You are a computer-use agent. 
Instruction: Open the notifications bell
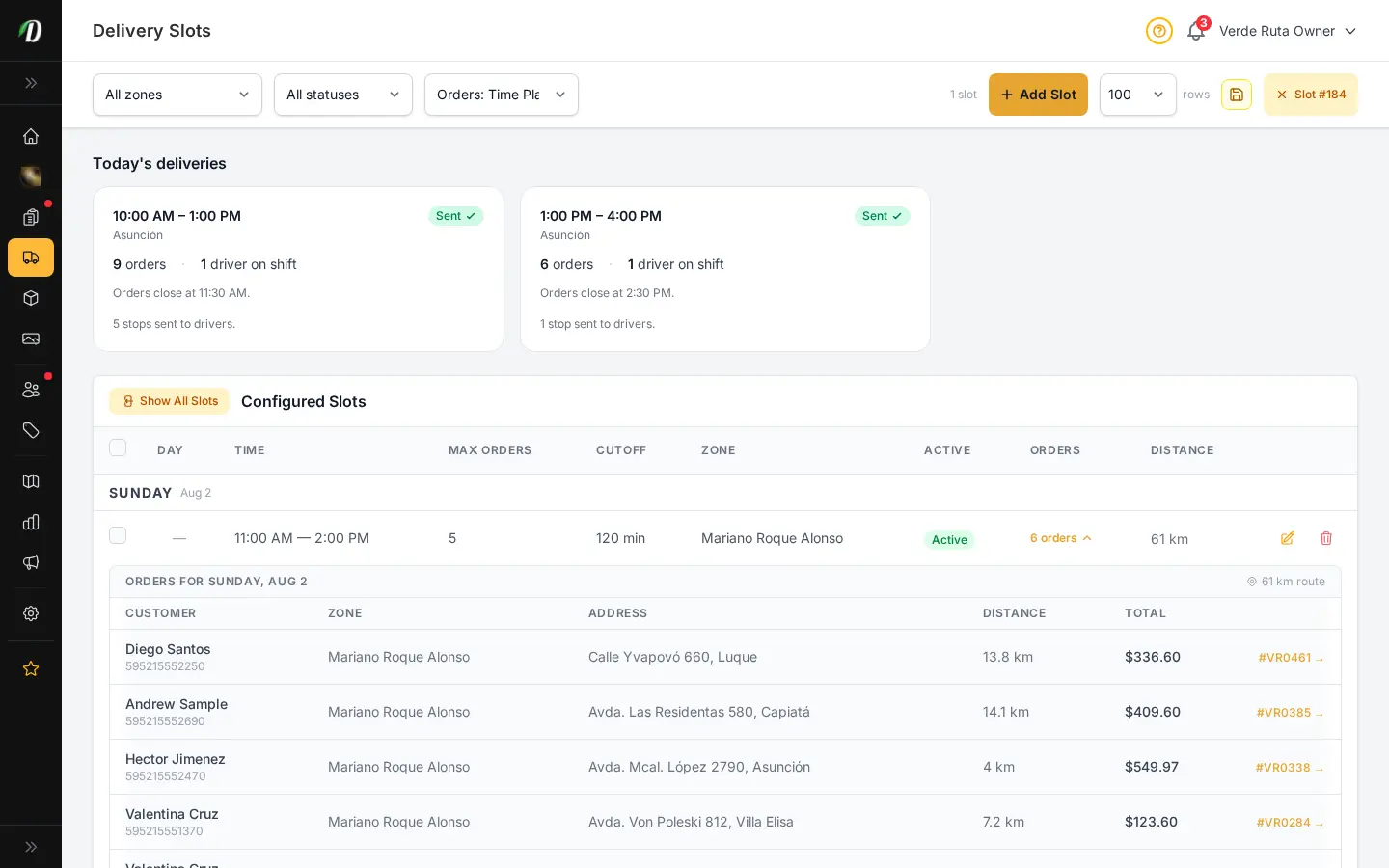1196,31
